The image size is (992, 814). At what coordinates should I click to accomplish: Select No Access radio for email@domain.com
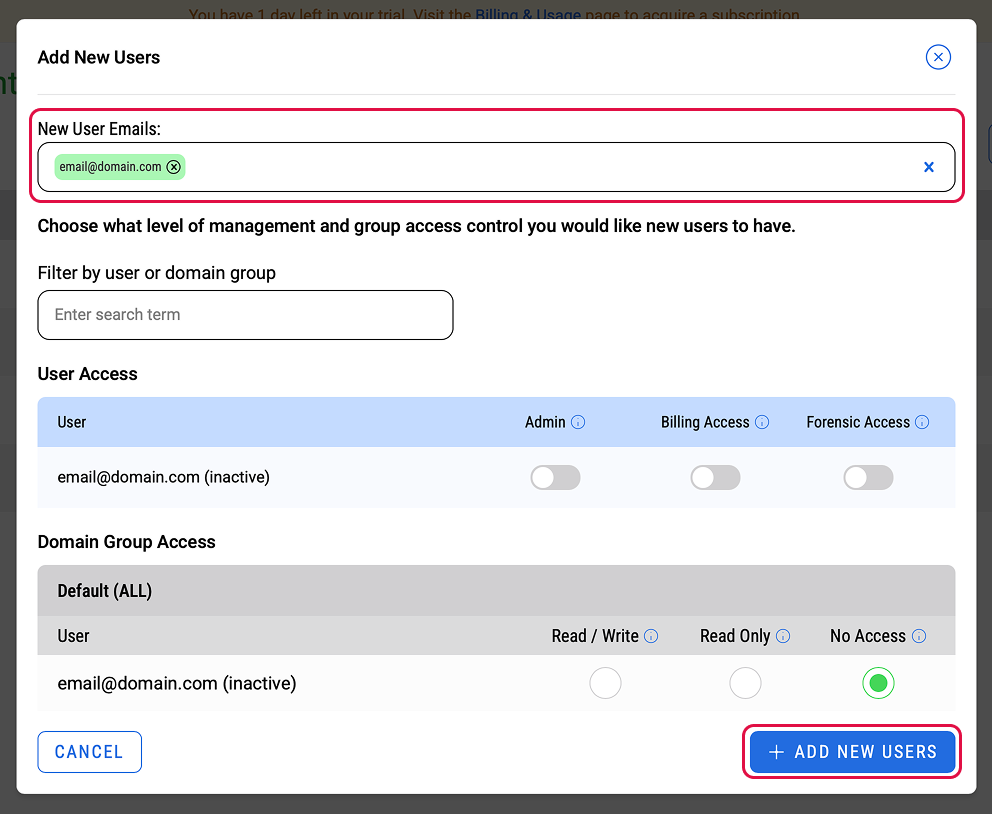coord(877,683)
